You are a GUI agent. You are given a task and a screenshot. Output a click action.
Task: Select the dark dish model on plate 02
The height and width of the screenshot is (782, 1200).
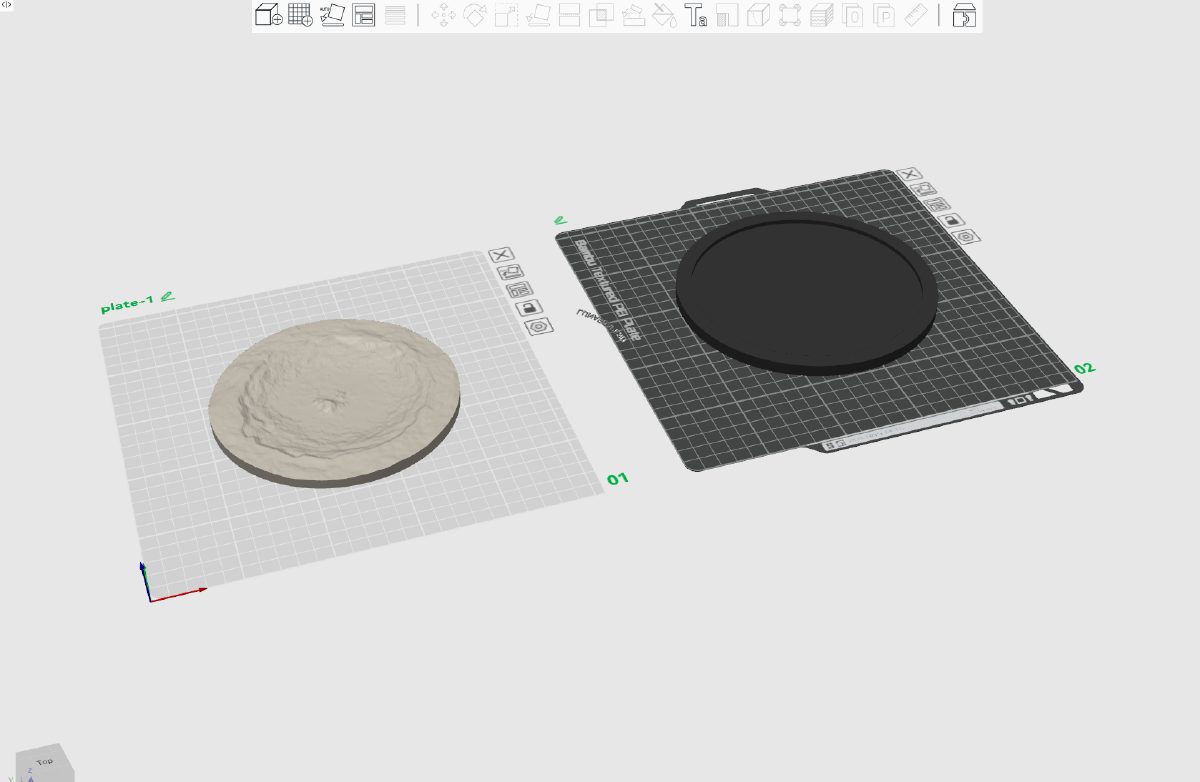coord(806,292)
